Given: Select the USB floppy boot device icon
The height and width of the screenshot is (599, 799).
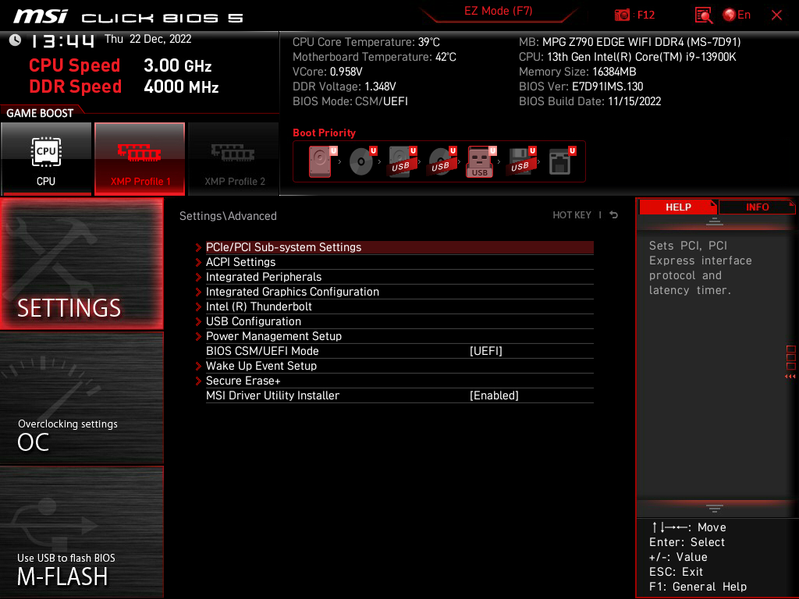Looking at the screenshot, I should coord(520,161).
